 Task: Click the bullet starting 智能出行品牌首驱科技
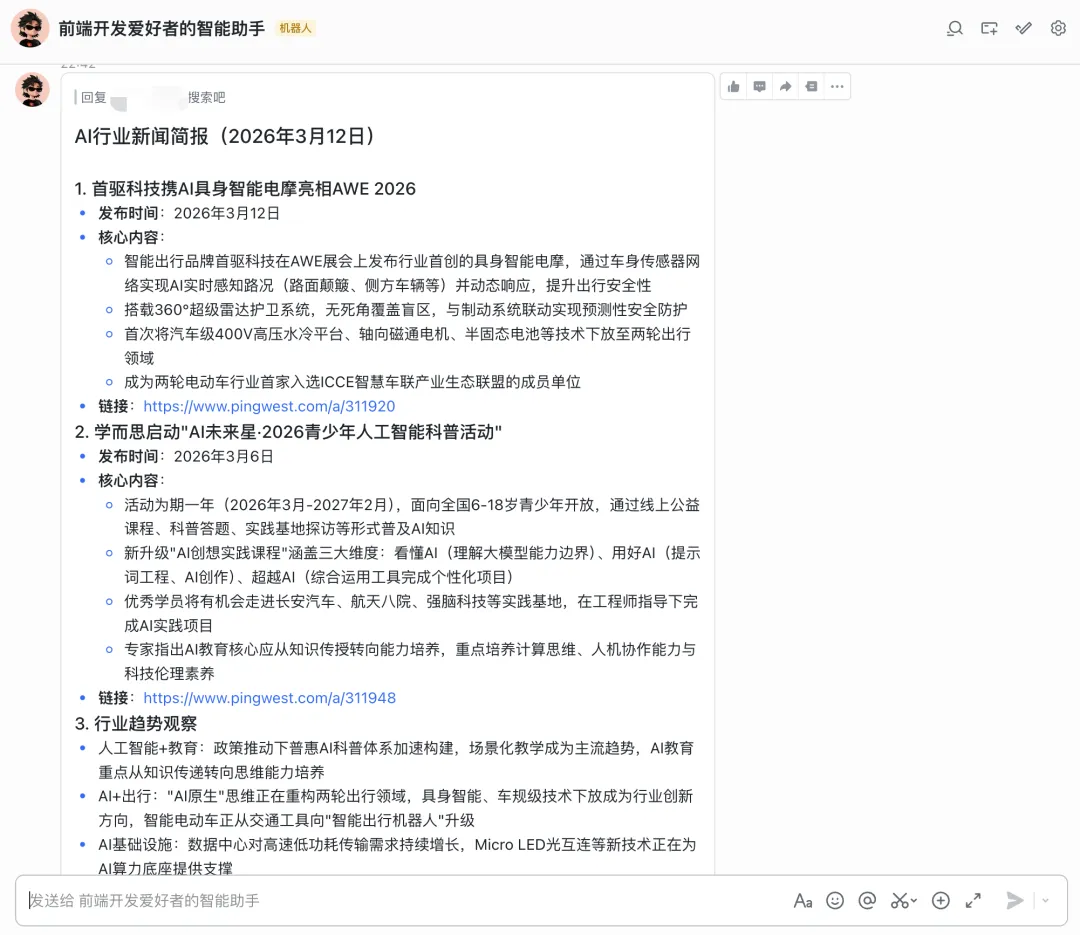[x=412, y=274]
